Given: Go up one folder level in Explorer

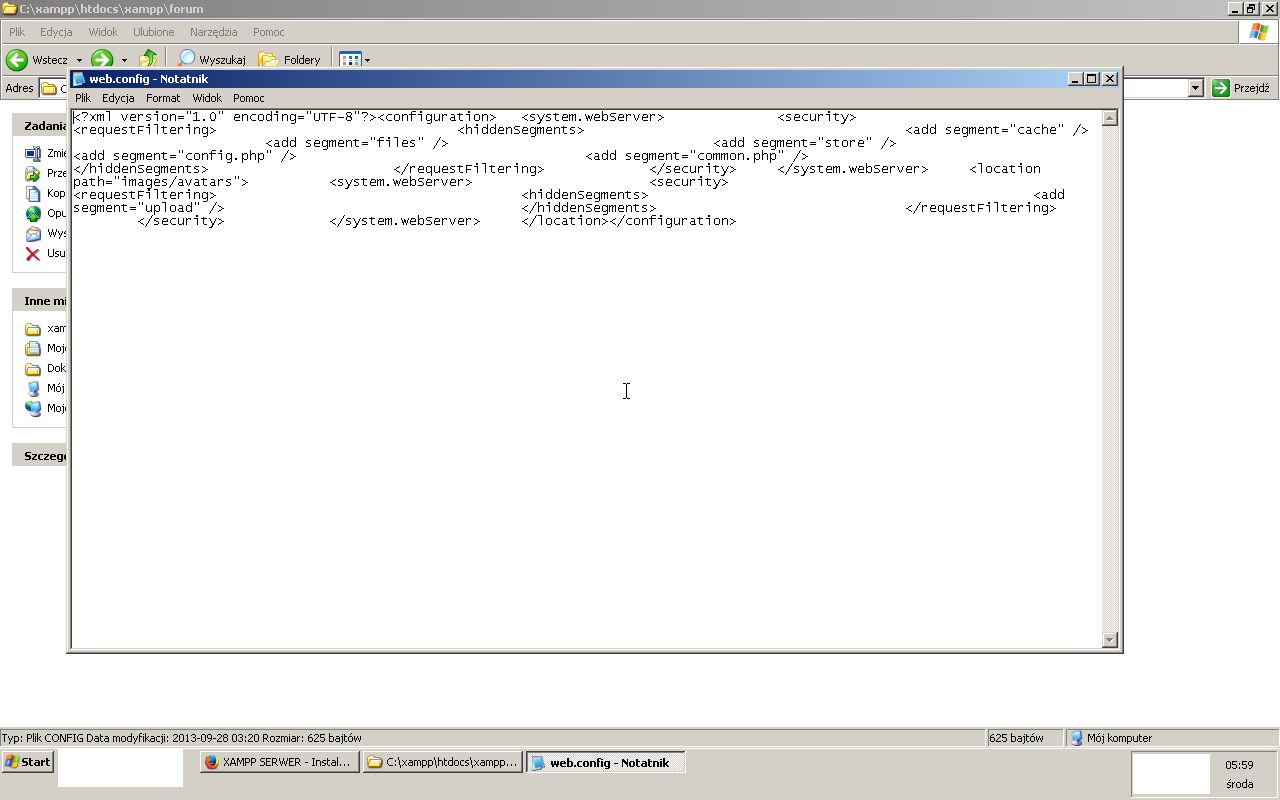Looking at the screenshot, I should (x=148, y=59).
